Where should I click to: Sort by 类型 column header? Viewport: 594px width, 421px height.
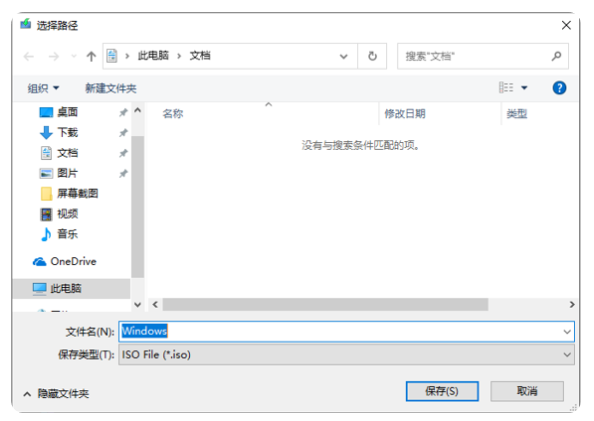coord(517,114)
